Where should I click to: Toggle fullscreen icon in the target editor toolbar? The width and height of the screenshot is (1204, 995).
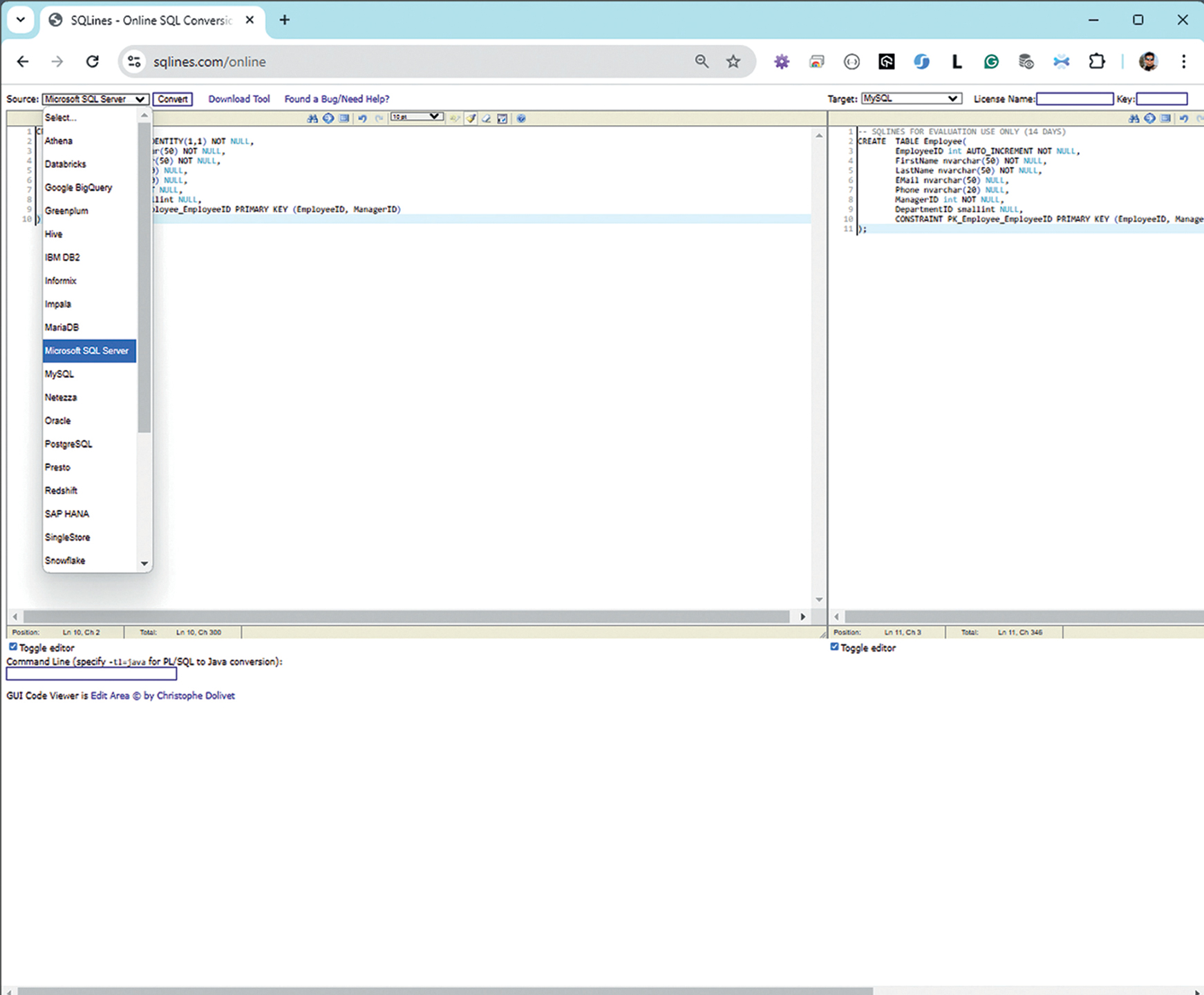click(x=1165, y=118)
